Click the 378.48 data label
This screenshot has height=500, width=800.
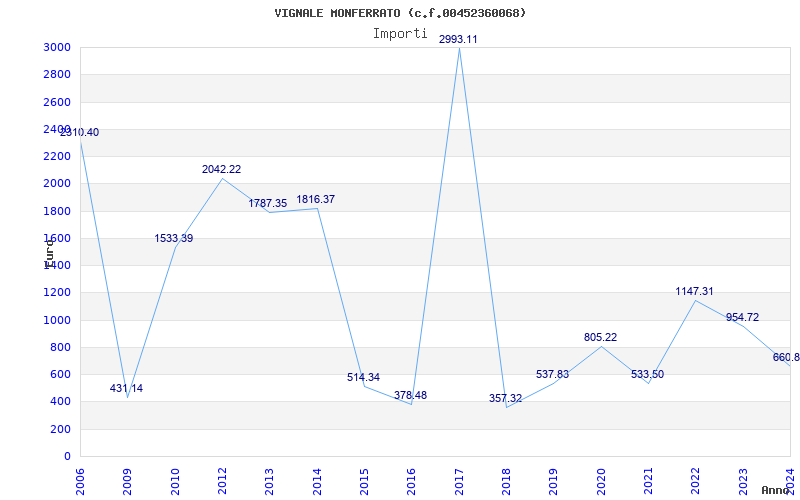pos(410,395)
